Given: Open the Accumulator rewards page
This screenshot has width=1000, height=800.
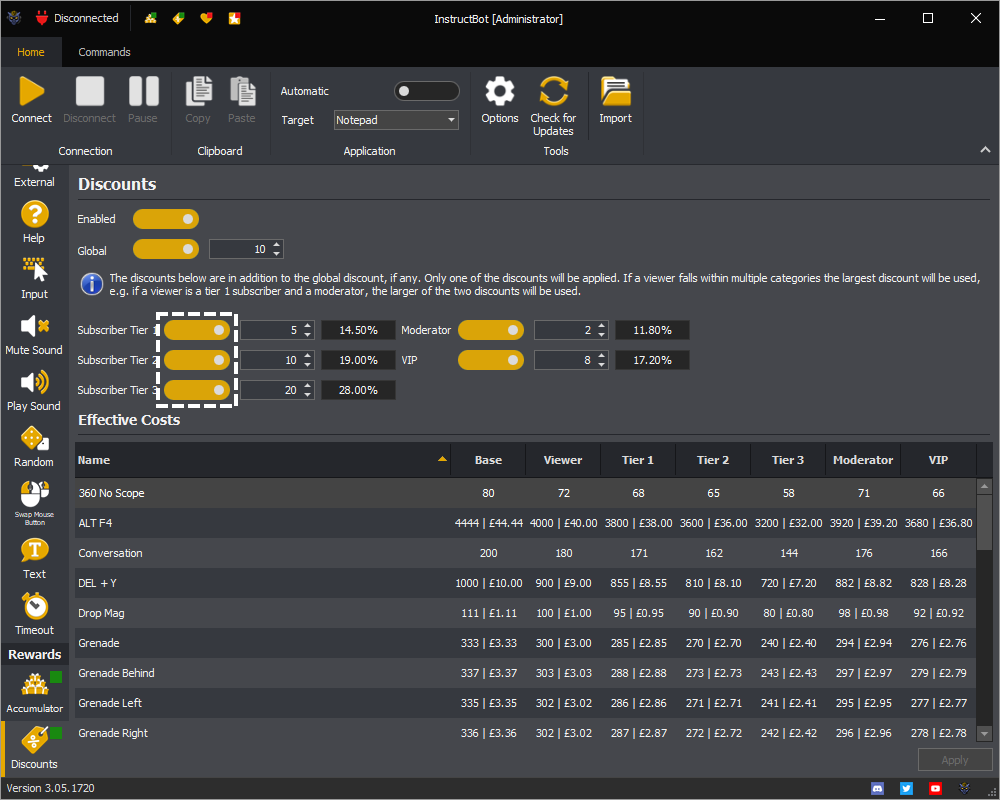Looking at the screenshot, I should coord(34,692).
